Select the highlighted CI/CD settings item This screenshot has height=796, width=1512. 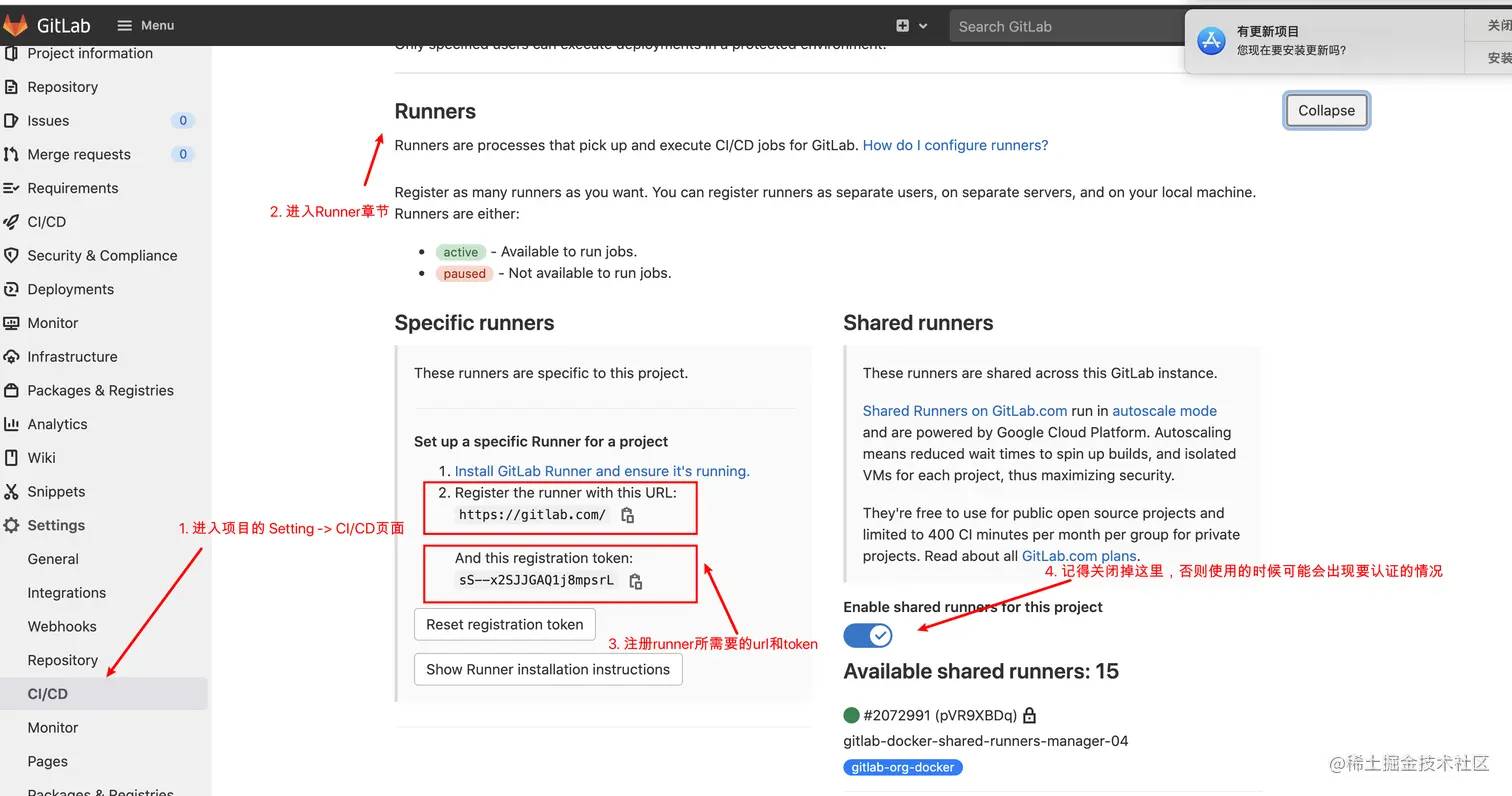click(104, 694)
